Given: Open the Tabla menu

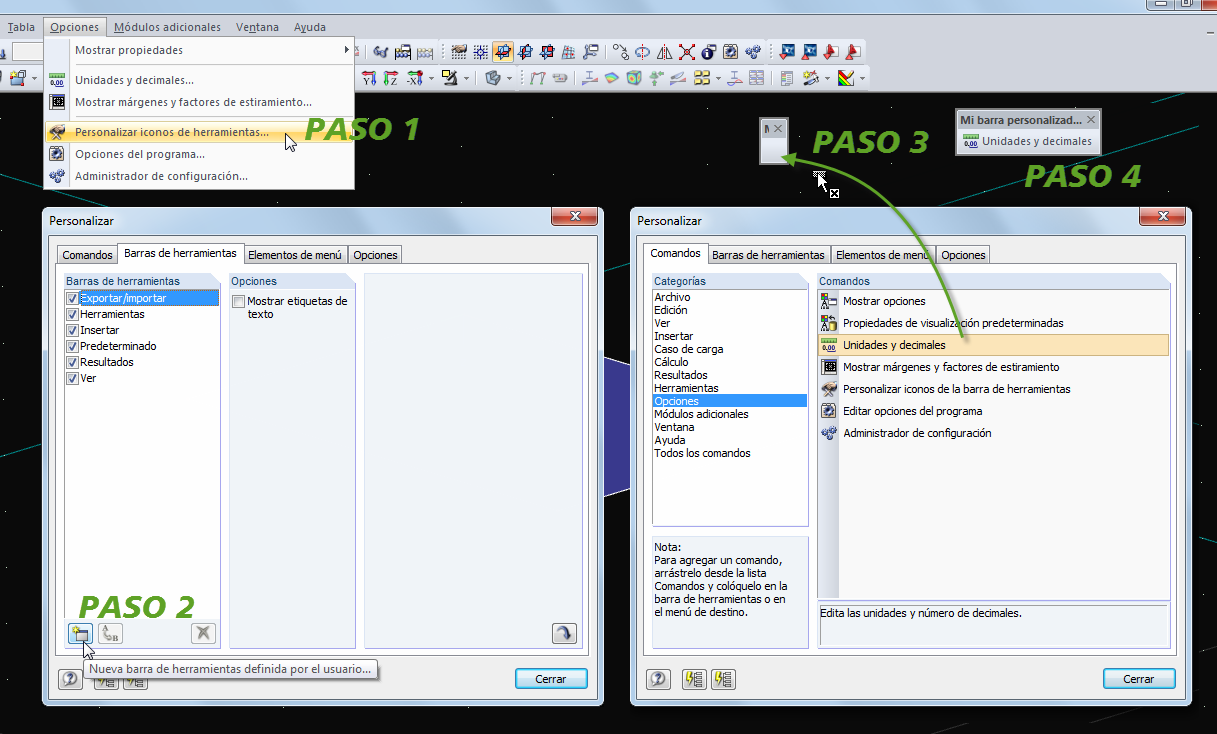Looking at the screenshot, I should pos(21,27).
